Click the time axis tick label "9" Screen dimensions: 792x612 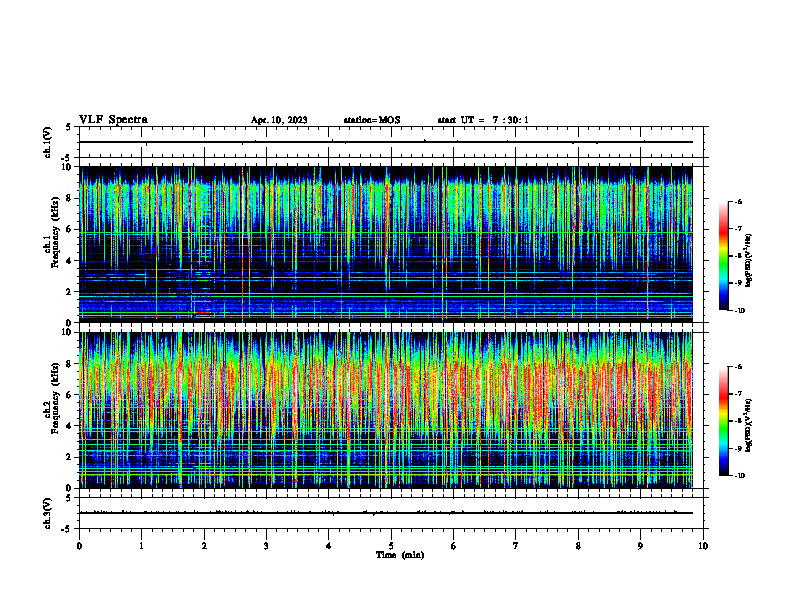point(640,546)
